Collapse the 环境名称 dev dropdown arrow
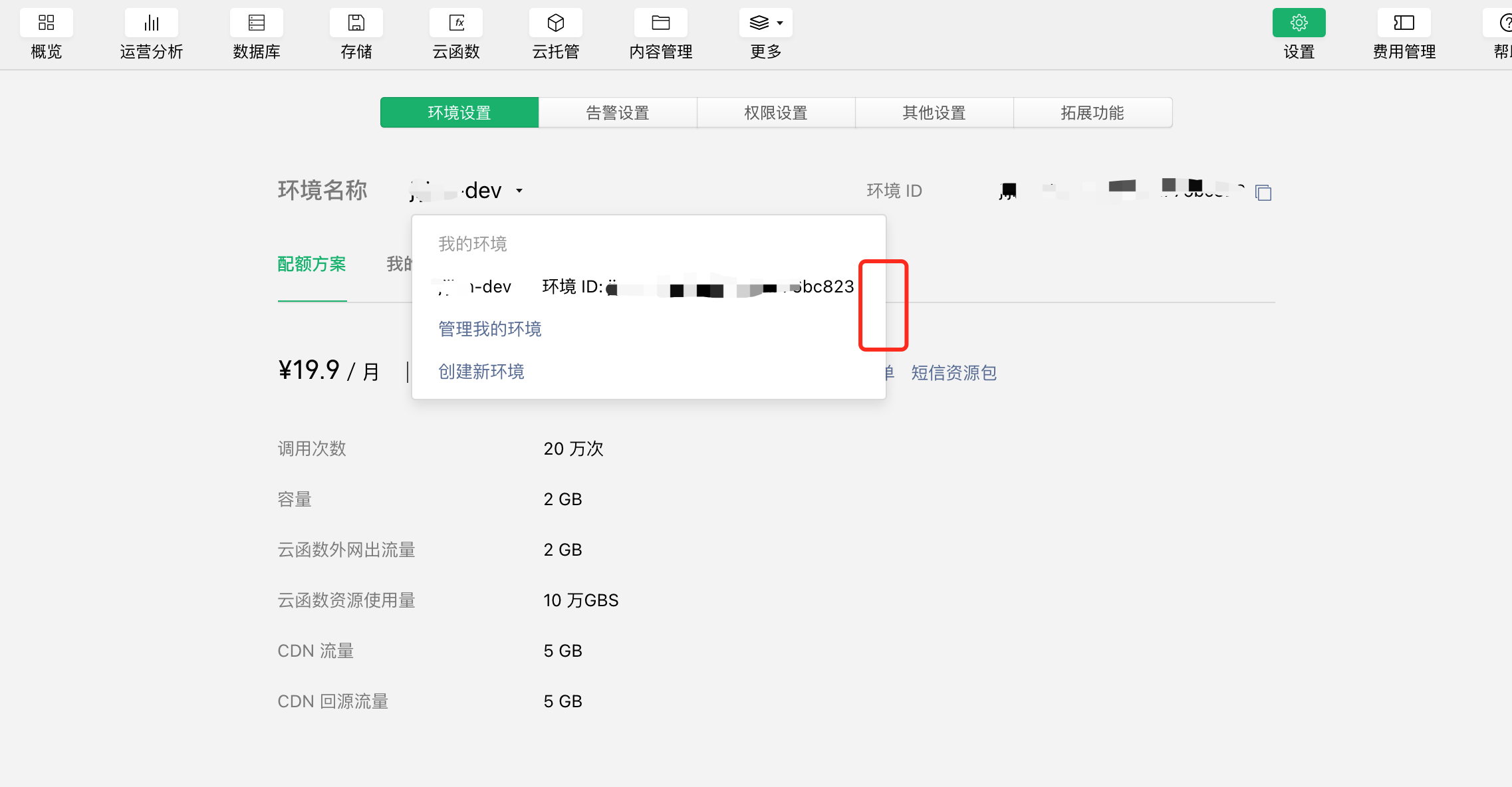The height and width of the screenshot is (787, 1512). point(519,191)
